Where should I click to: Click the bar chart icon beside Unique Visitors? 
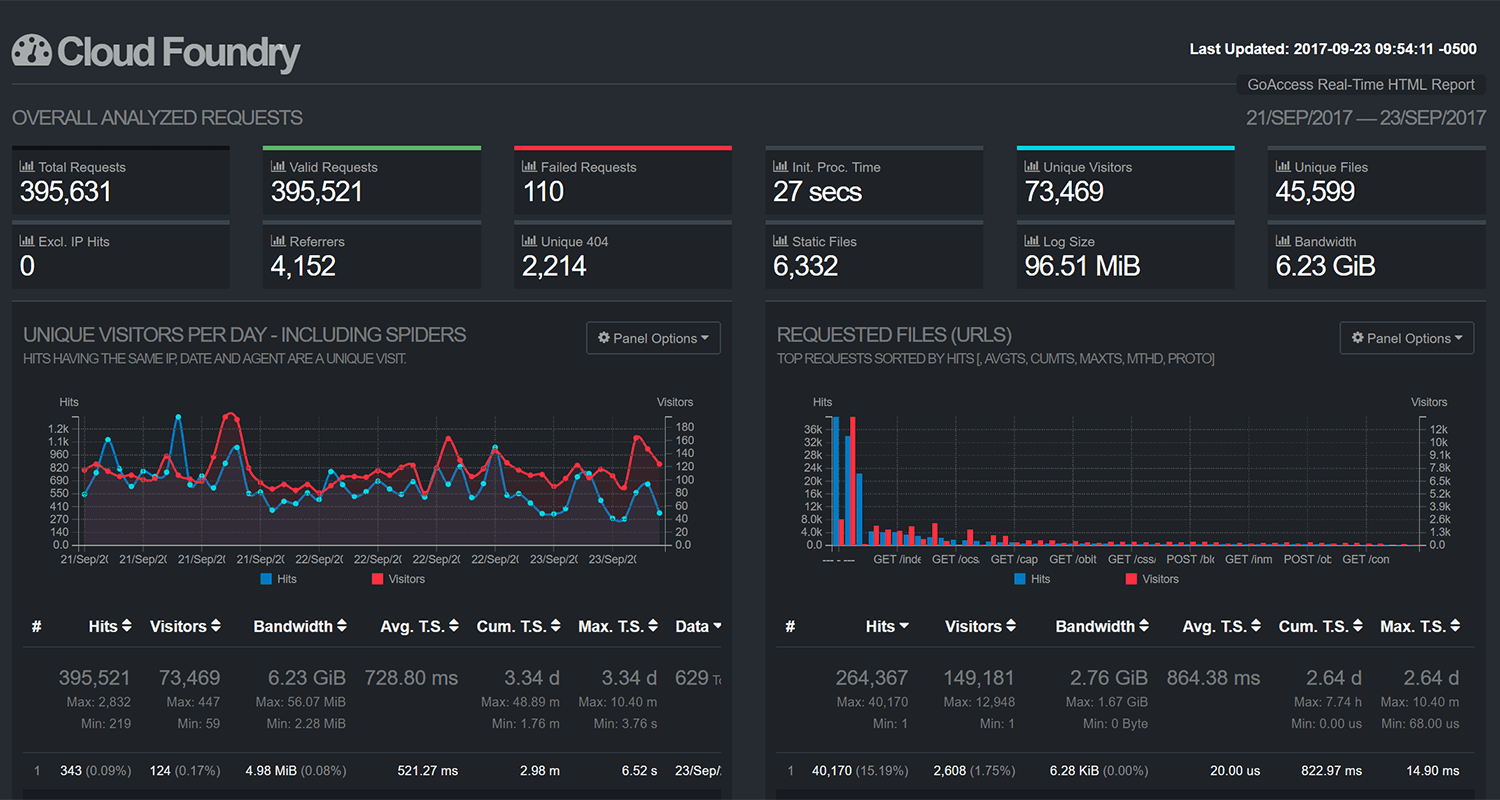(x=1032, y=167)
